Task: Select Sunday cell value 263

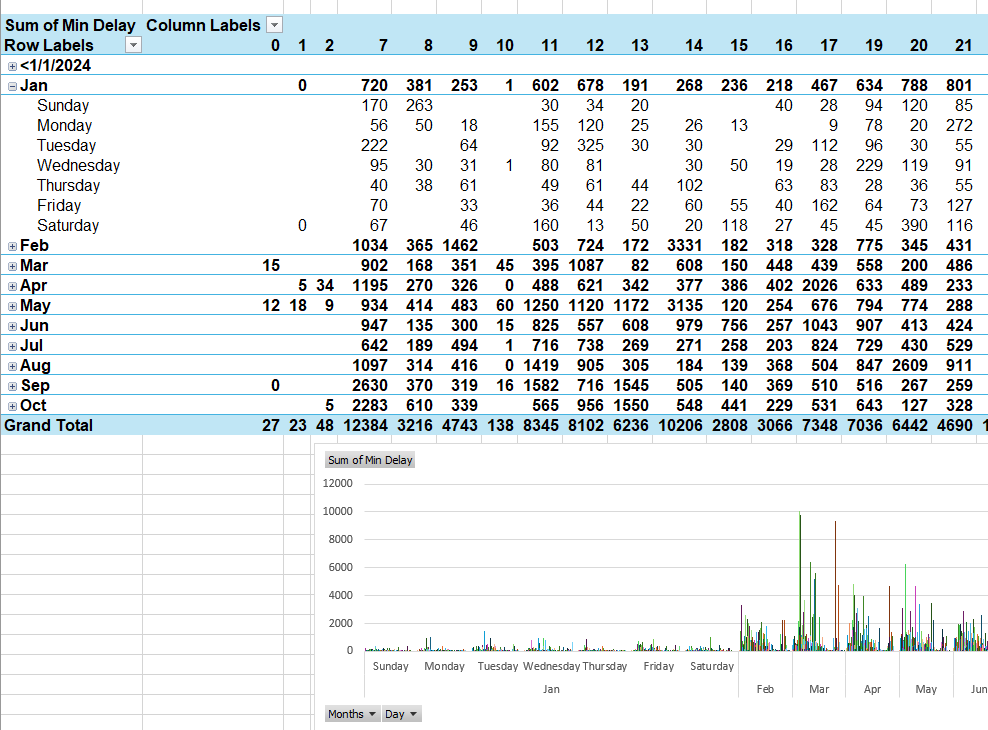Action: pos(419,105)
